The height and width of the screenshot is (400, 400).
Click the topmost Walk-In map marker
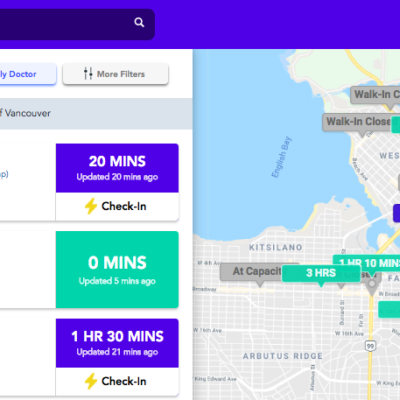tap(375, 95)
